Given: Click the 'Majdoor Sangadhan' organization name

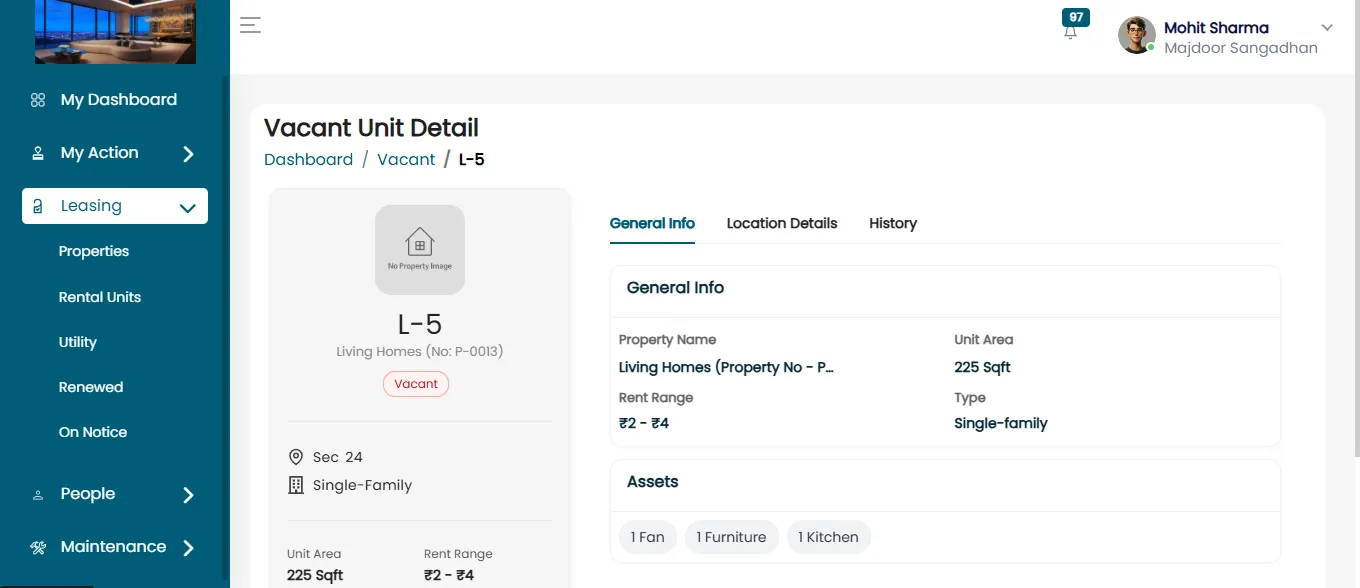Looking at the screenshot, I should coord(1241,48).
